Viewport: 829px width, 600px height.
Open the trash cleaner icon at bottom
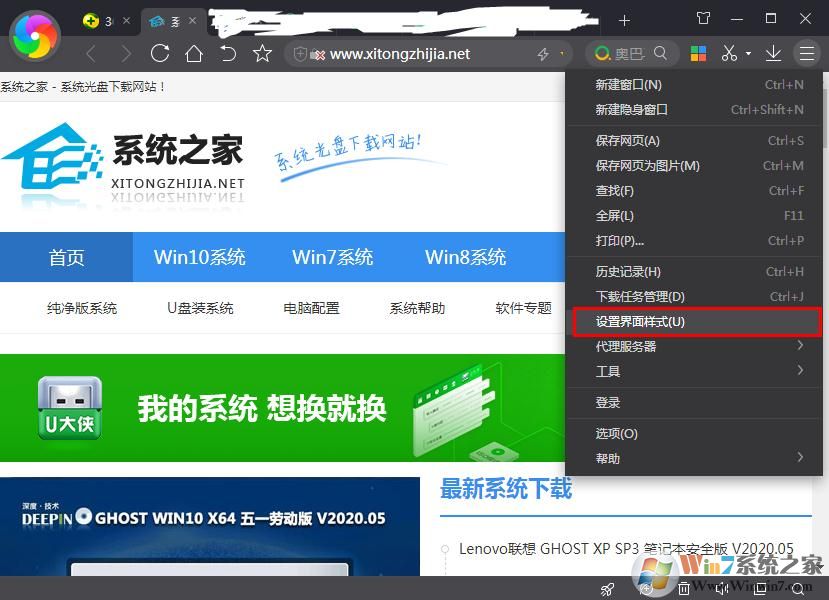(683, 590)
